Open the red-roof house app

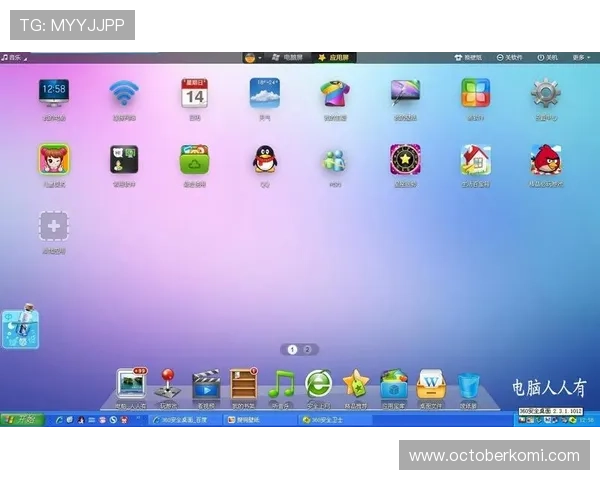point(475,159)
